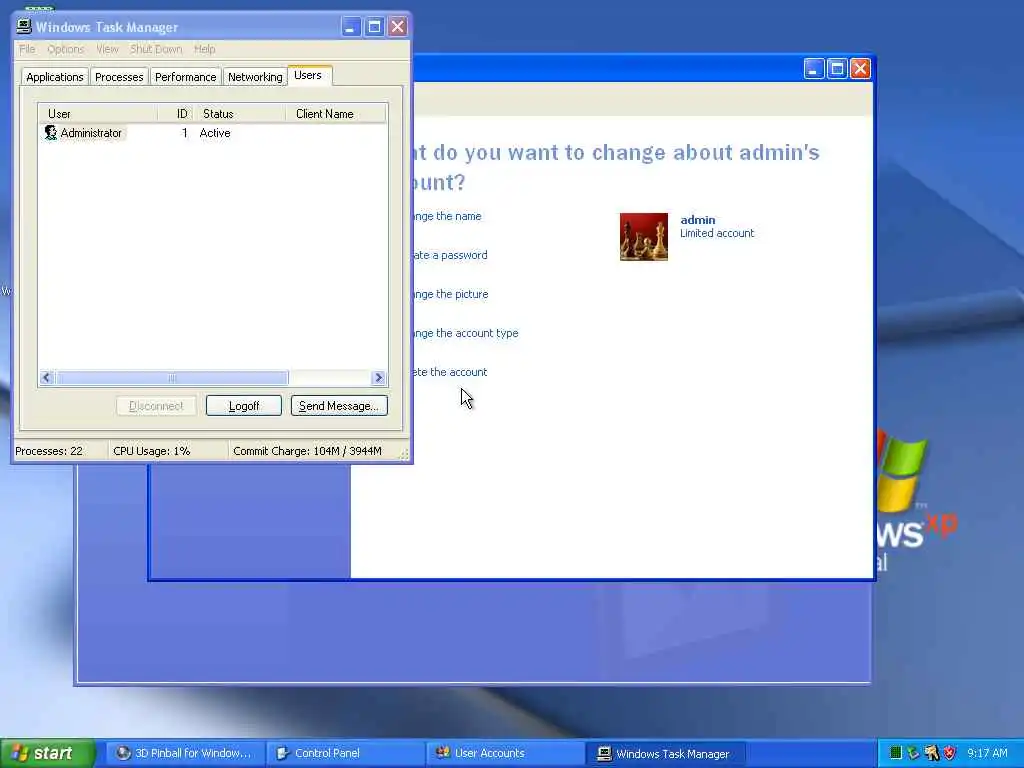Click the Logoff button

[x=244, y=406]
